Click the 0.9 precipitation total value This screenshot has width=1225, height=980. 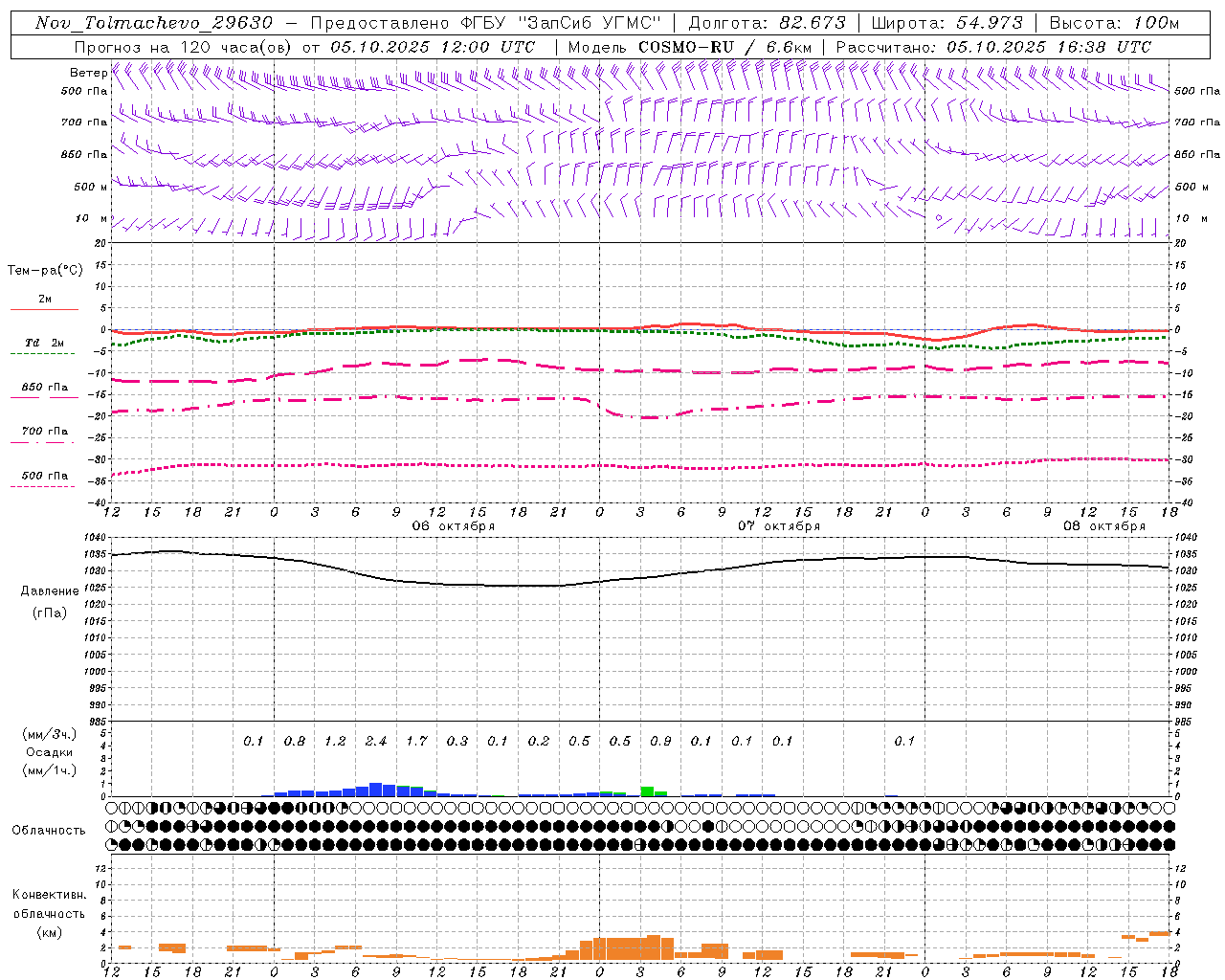pyautogui.click(x=660, y=742)
